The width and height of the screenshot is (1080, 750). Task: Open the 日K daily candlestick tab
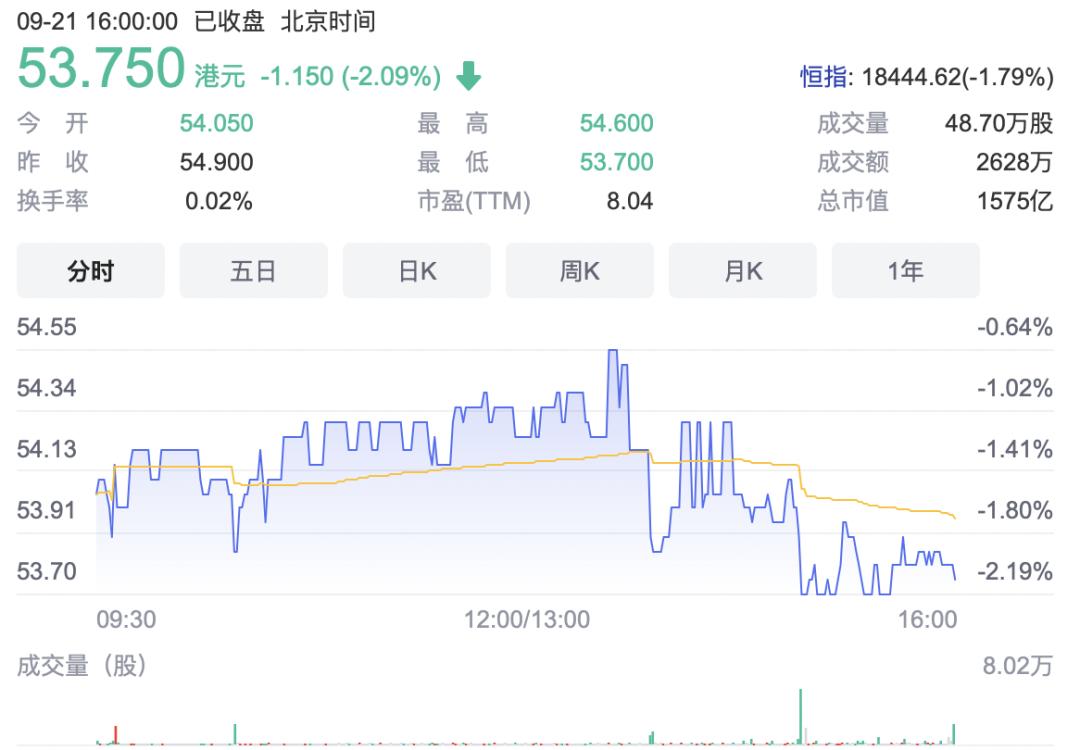pos(416,270)
